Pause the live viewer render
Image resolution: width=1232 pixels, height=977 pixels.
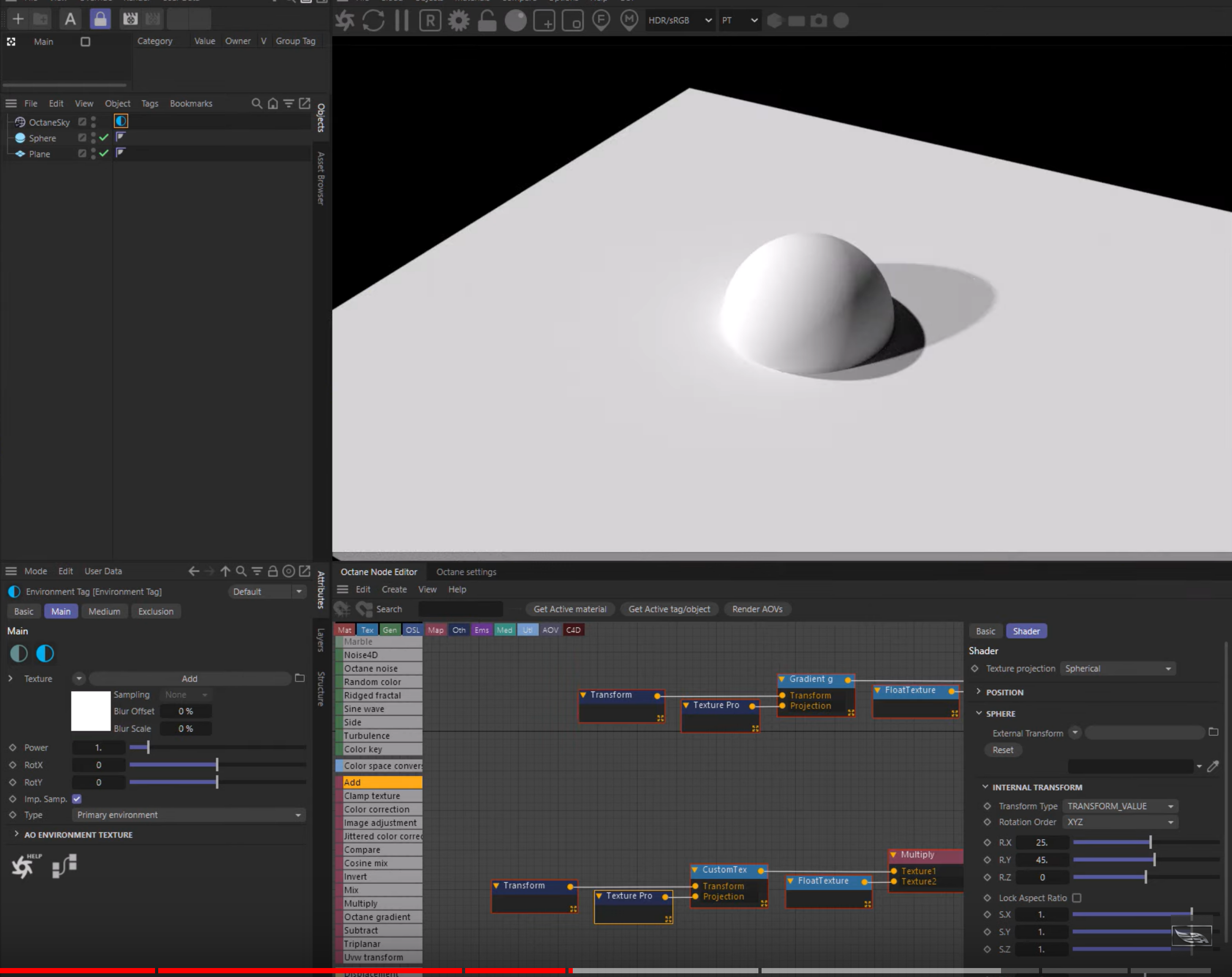pos(402,21)
